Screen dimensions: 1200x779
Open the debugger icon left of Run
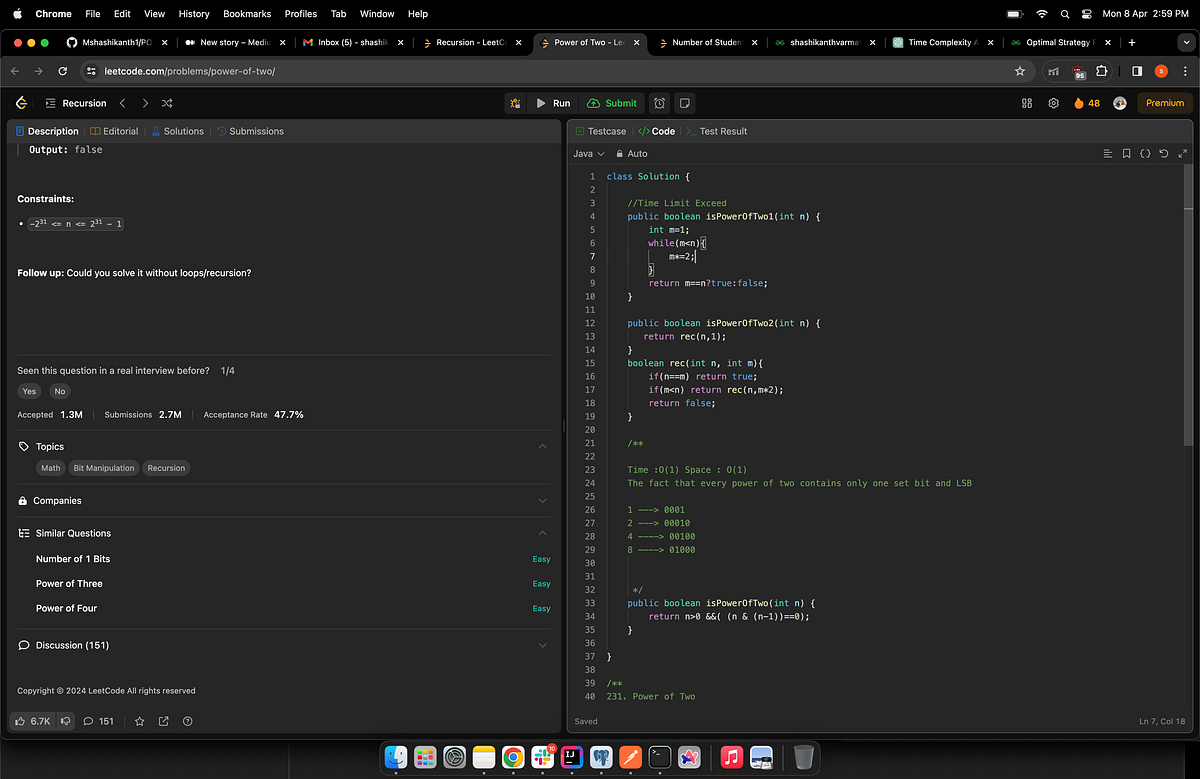tap(515, 103)
